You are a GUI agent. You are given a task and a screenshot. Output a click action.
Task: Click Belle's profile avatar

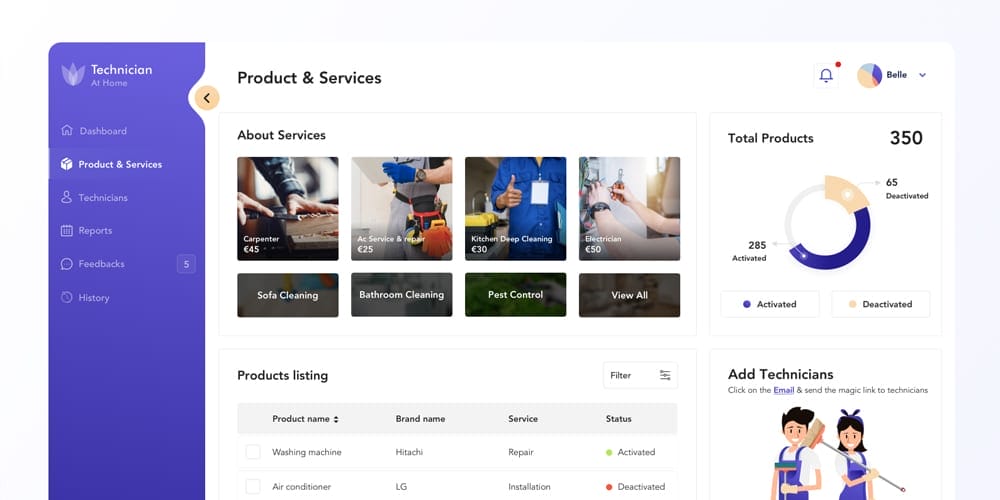869,75
